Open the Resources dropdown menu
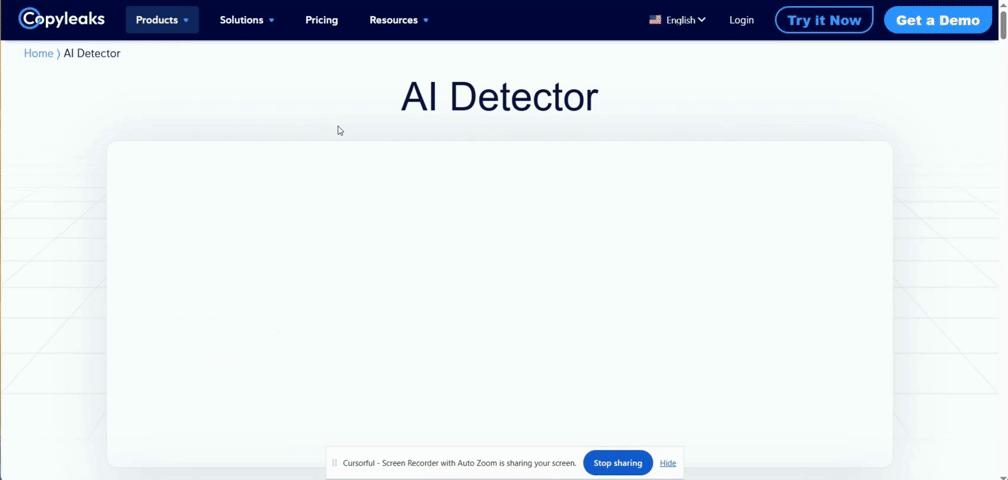The image size is (1008, 480). (x=399, y=20)
